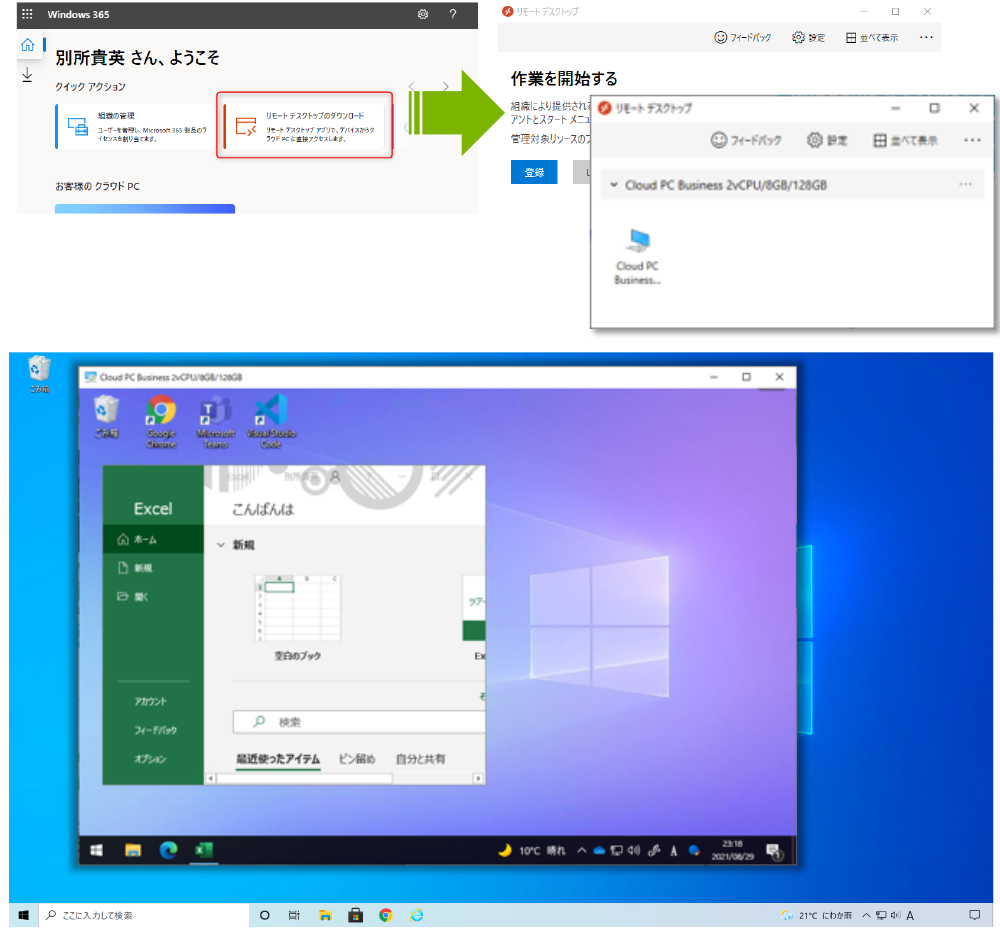This screenshot has height=944, width=1000.
Task: Click the Excel horizontal scrollbar left arrow
Action: tap(211, 778)
